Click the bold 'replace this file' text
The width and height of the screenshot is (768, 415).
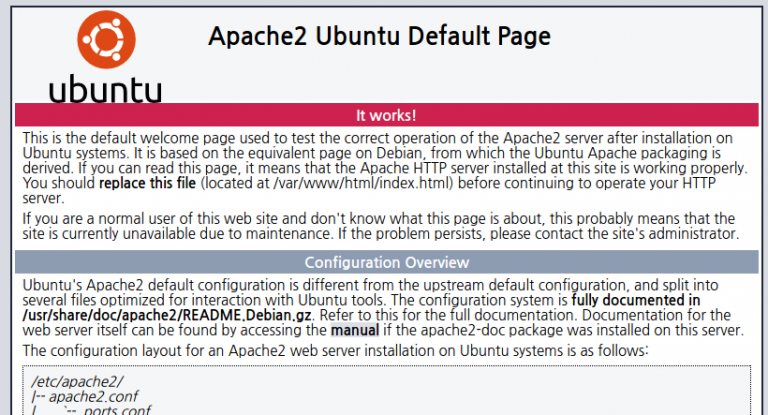(147, 183)
